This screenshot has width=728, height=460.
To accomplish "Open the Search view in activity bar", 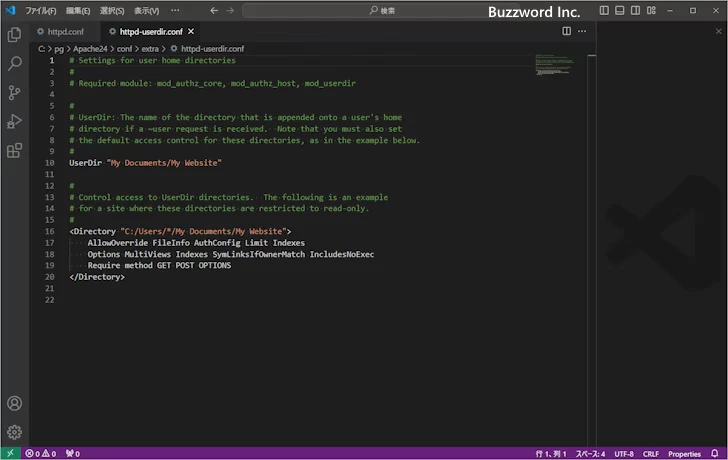I will click(x=14, y=63).
